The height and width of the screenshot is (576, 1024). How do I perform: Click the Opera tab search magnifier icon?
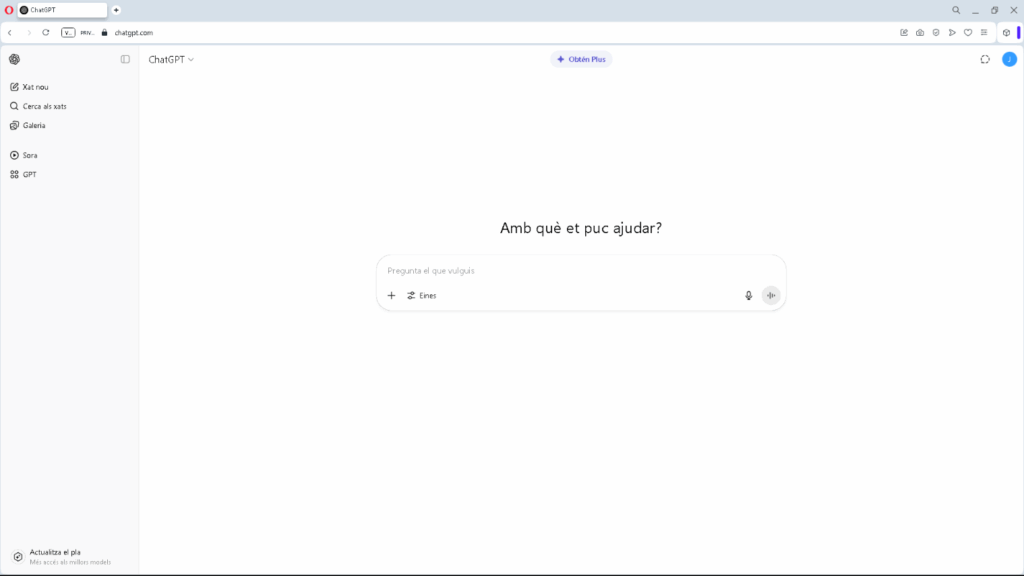point(956,10)
